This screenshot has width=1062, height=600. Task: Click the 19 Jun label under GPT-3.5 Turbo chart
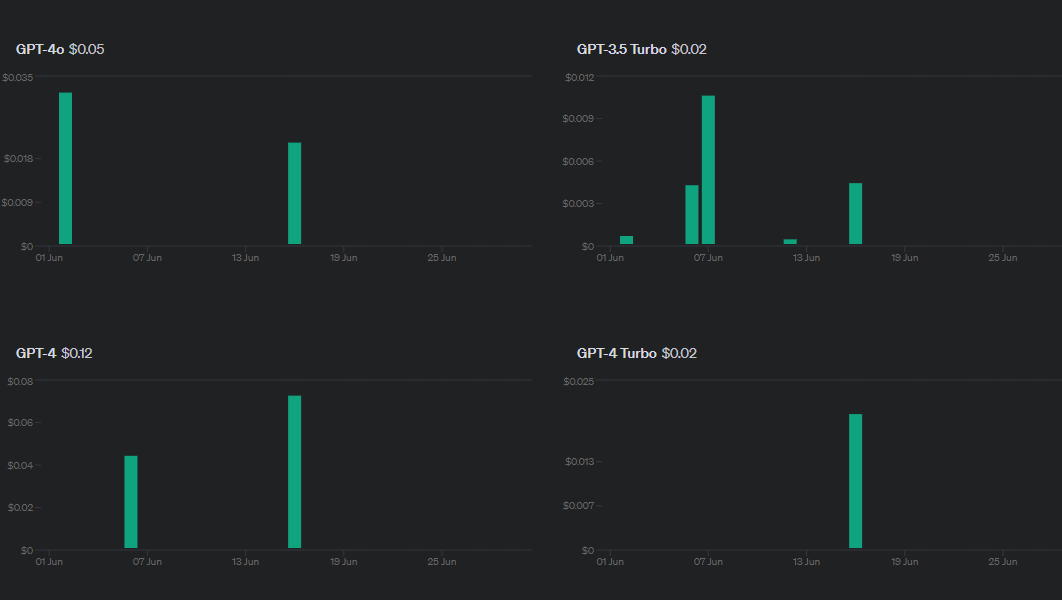(x=904, y=257)
